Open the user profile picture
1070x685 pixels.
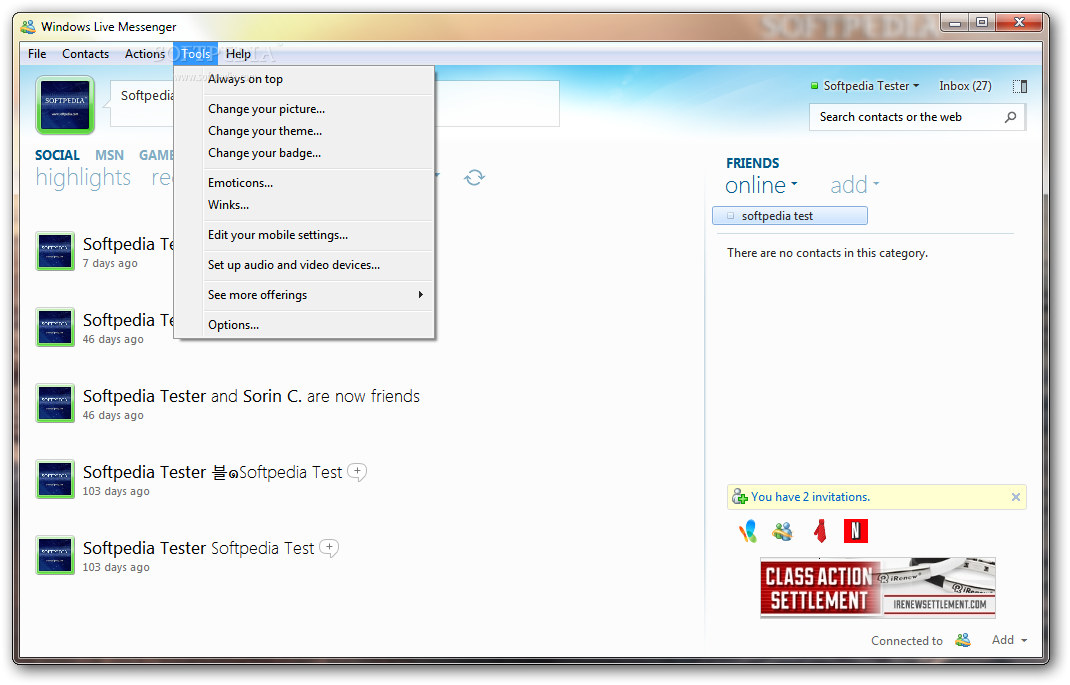[65, 105]
